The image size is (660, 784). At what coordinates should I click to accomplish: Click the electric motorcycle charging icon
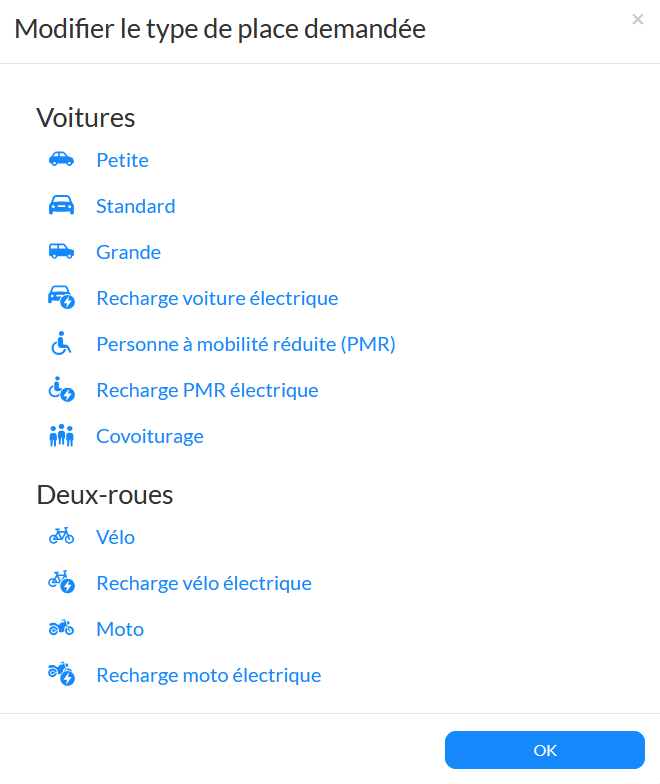pyautogui.click(x=61, y=674)
